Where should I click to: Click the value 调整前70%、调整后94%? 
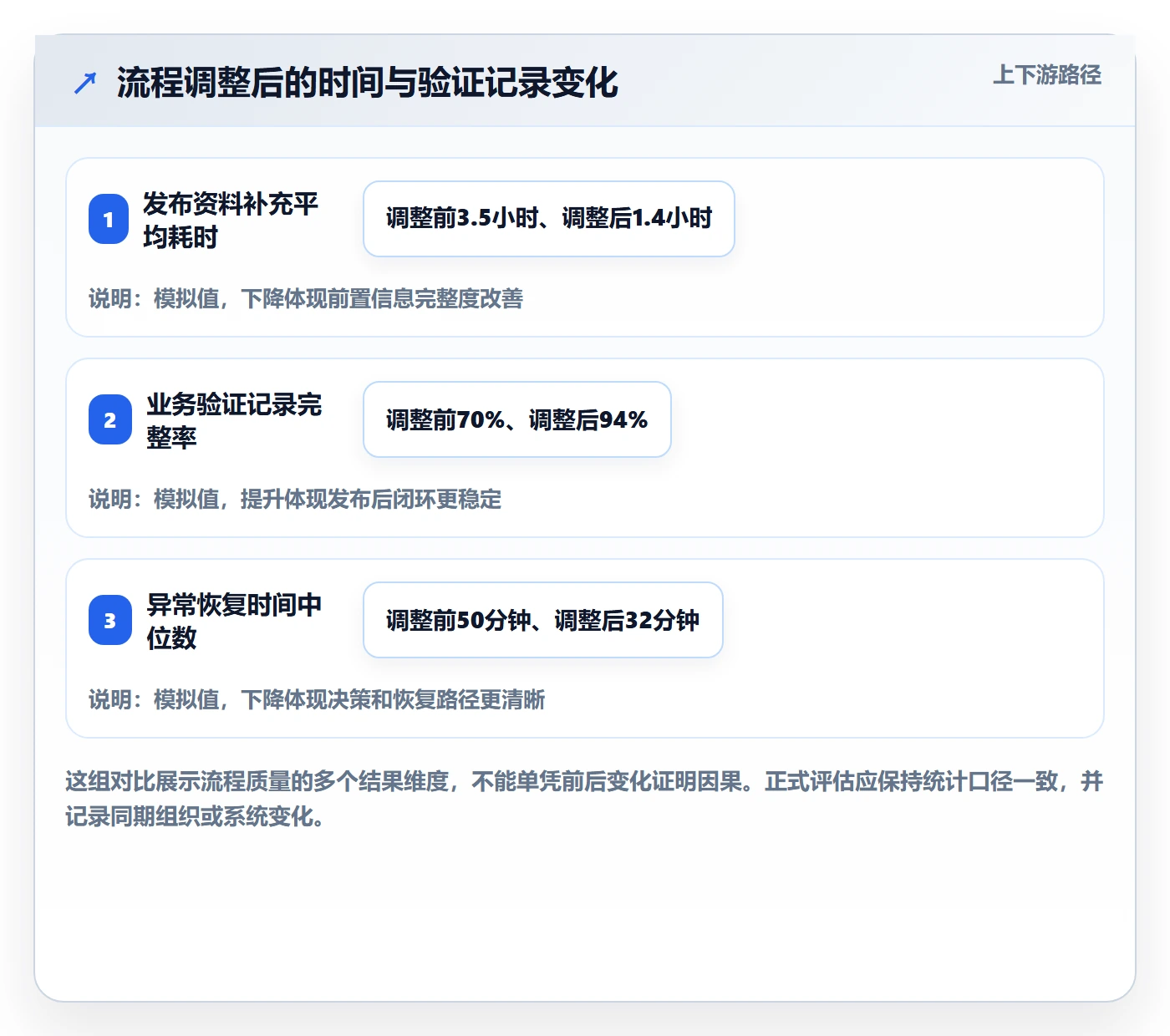(x=517, y=419)
